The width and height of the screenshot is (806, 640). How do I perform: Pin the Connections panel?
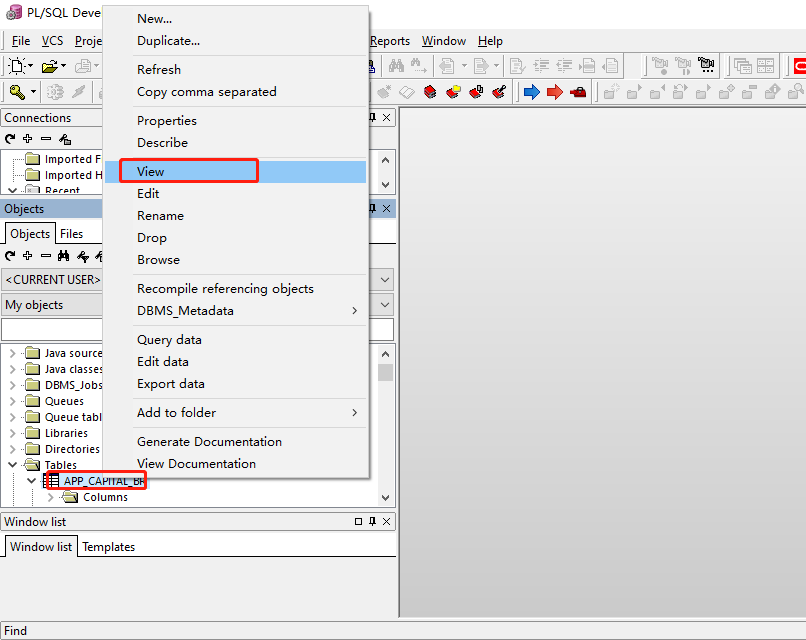click(x=373, y=118)
